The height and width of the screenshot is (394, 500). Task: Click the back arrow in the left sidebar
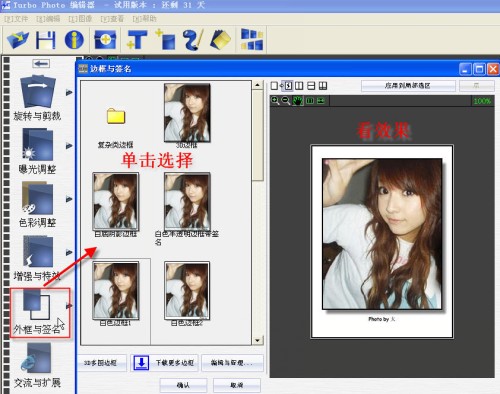coord(41,63)
